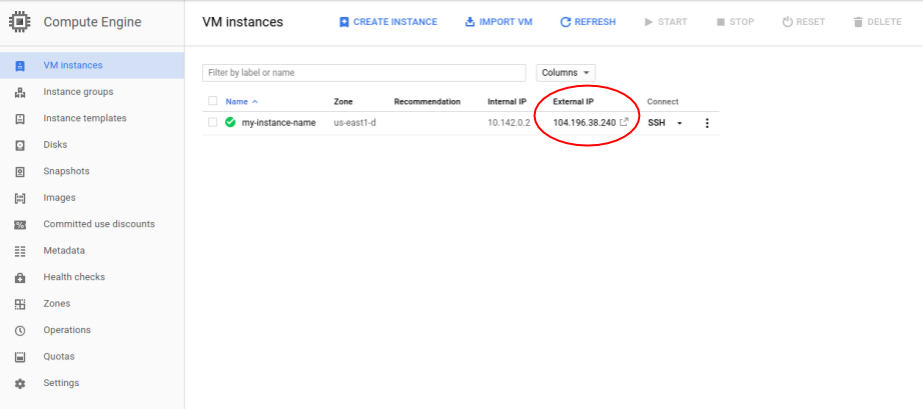Image resolution: width=923 pixels, height=409 pixels.
Task: Click the VM instances page title
Action: [x=243, y=22]
